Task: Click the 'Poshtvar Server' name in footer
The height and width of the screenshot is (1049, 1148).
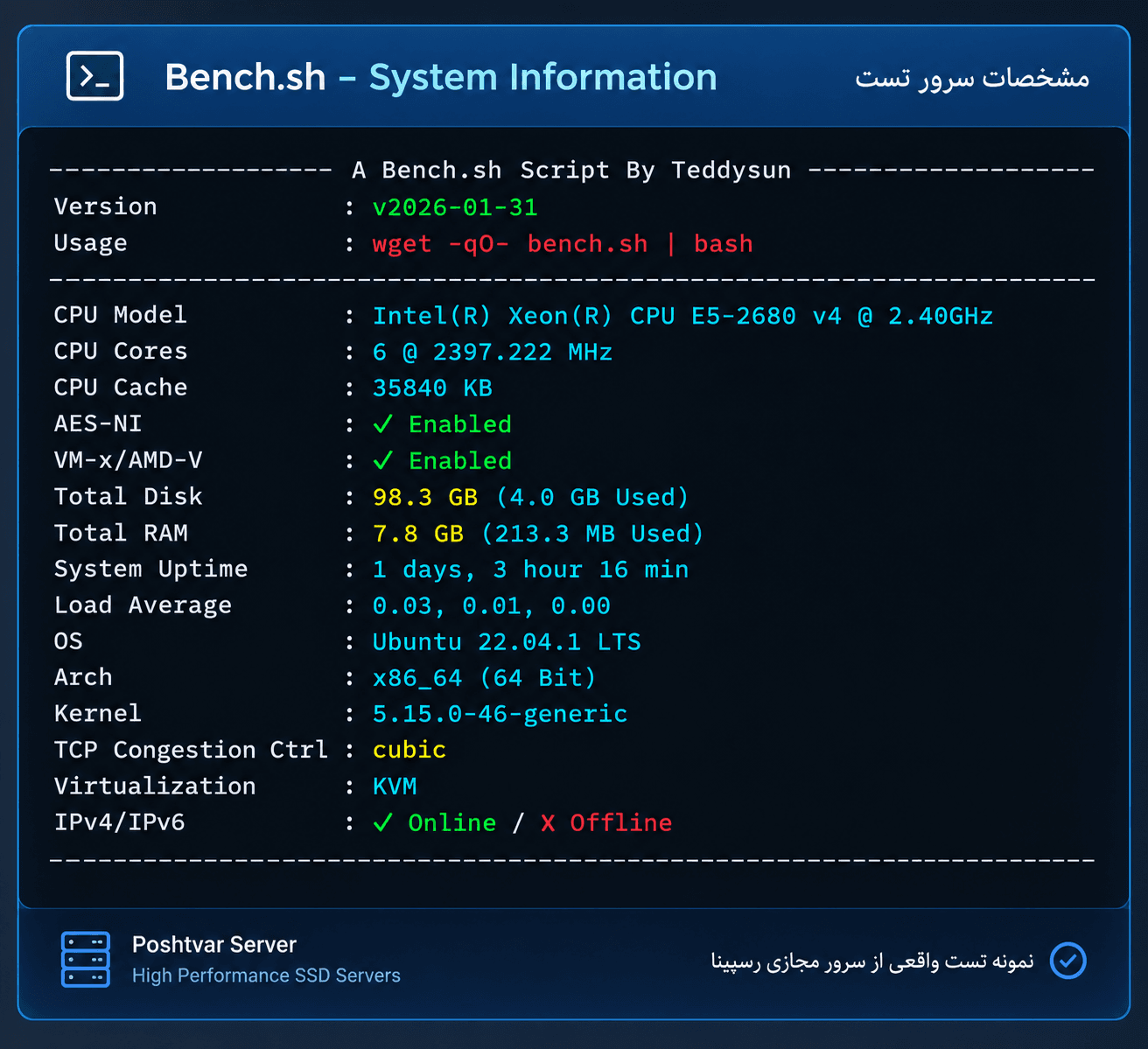Action: [x=214, y=945]
